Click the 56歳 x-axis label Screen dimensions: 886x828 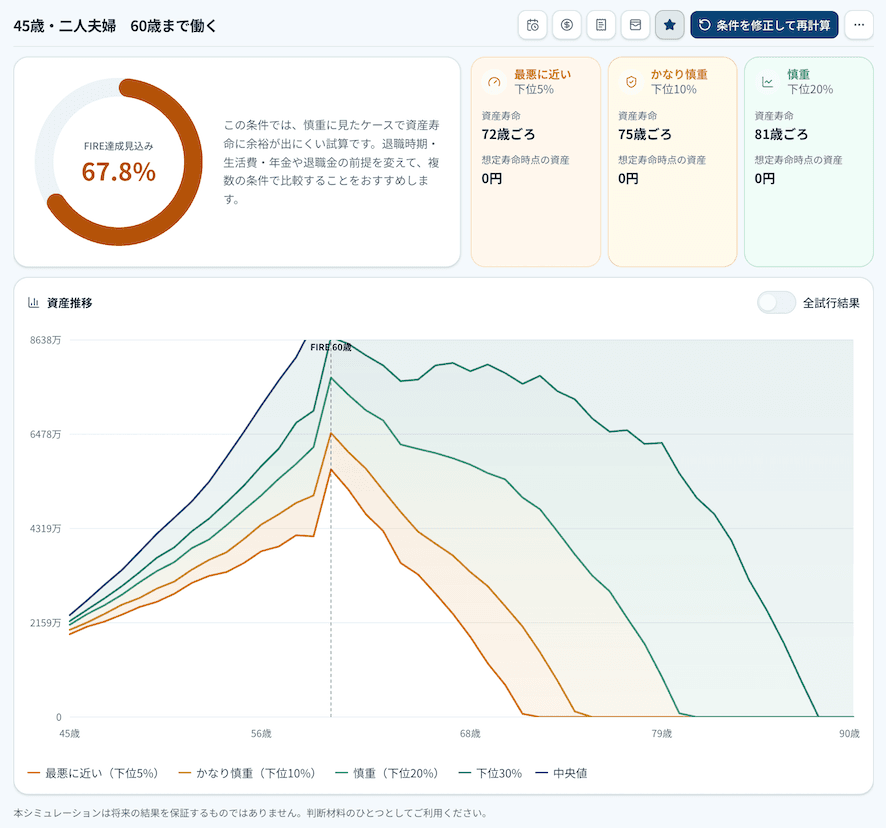click(261, 734)
